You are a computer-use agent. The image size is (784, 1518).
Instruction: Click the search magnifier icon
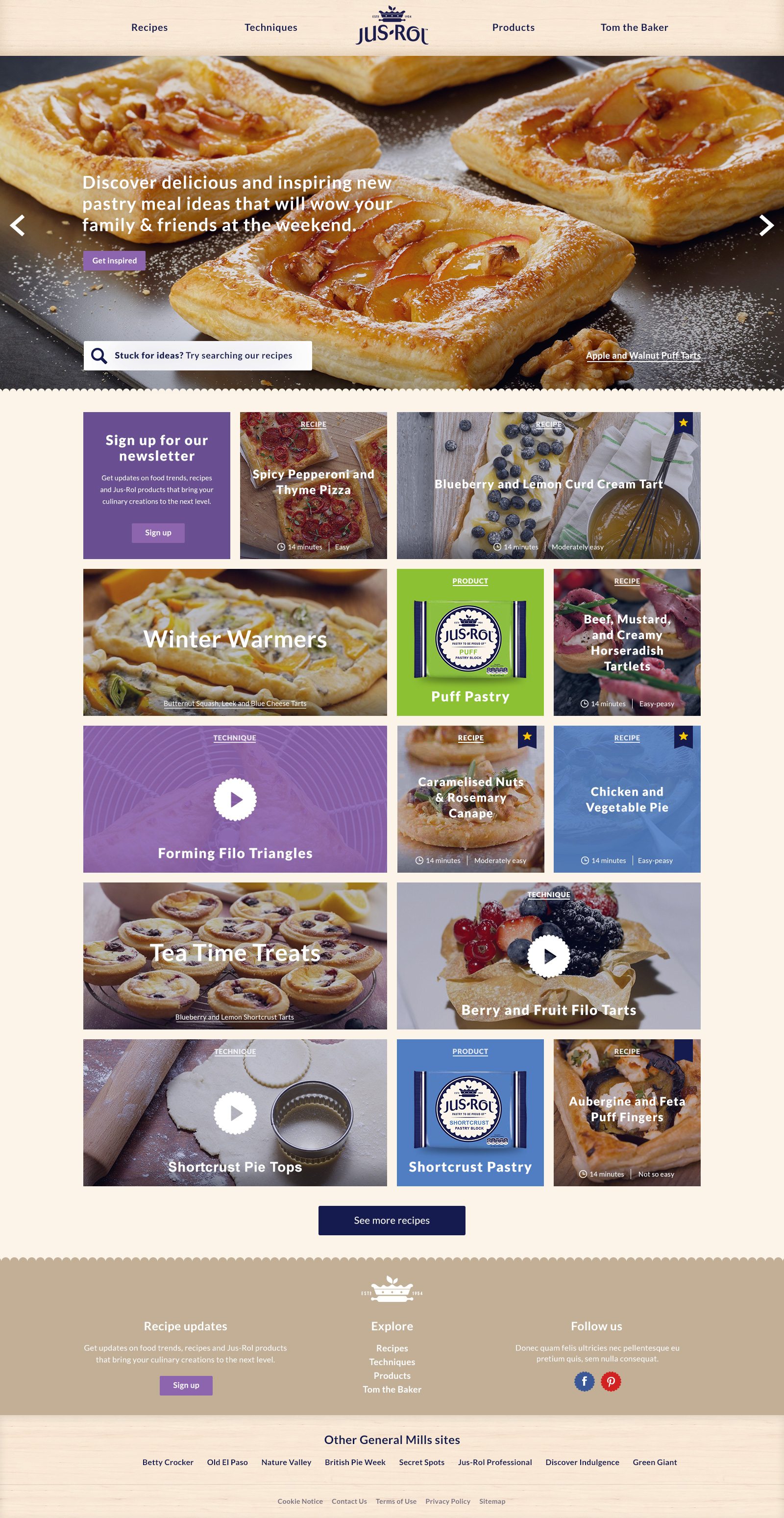tap(99, 355)
